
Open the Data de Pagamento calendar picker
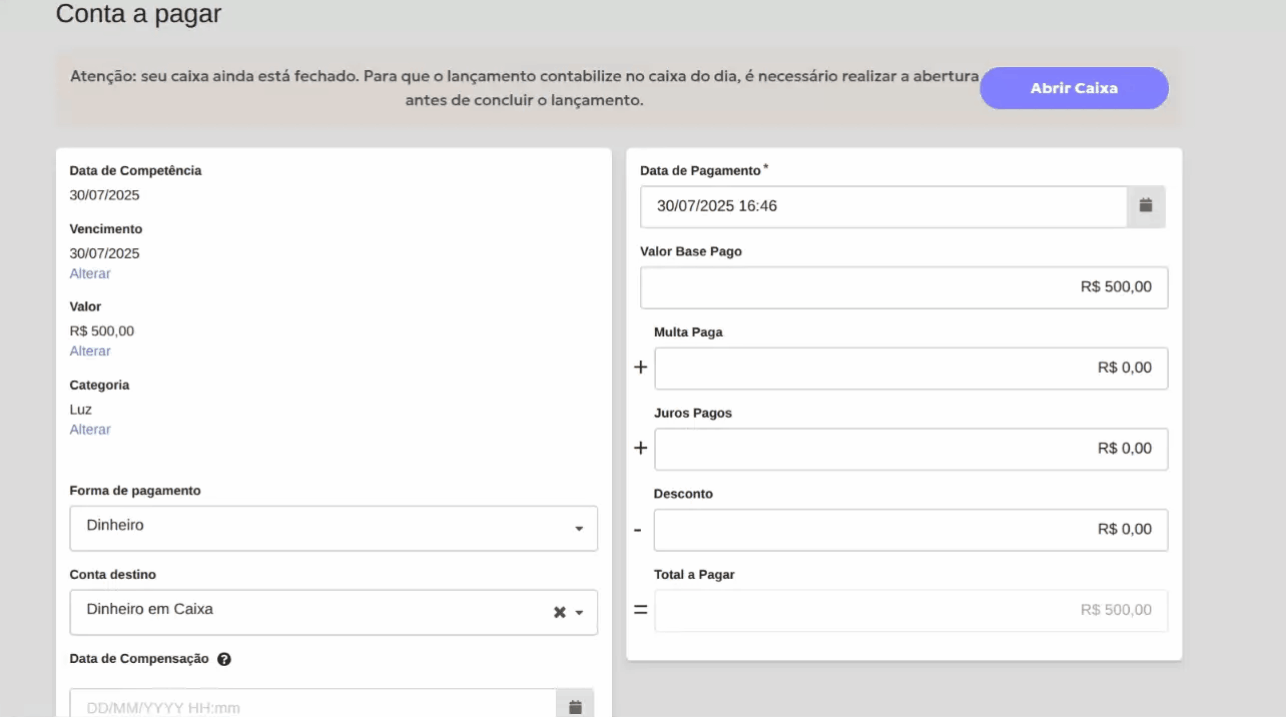tap(1146, 206)
